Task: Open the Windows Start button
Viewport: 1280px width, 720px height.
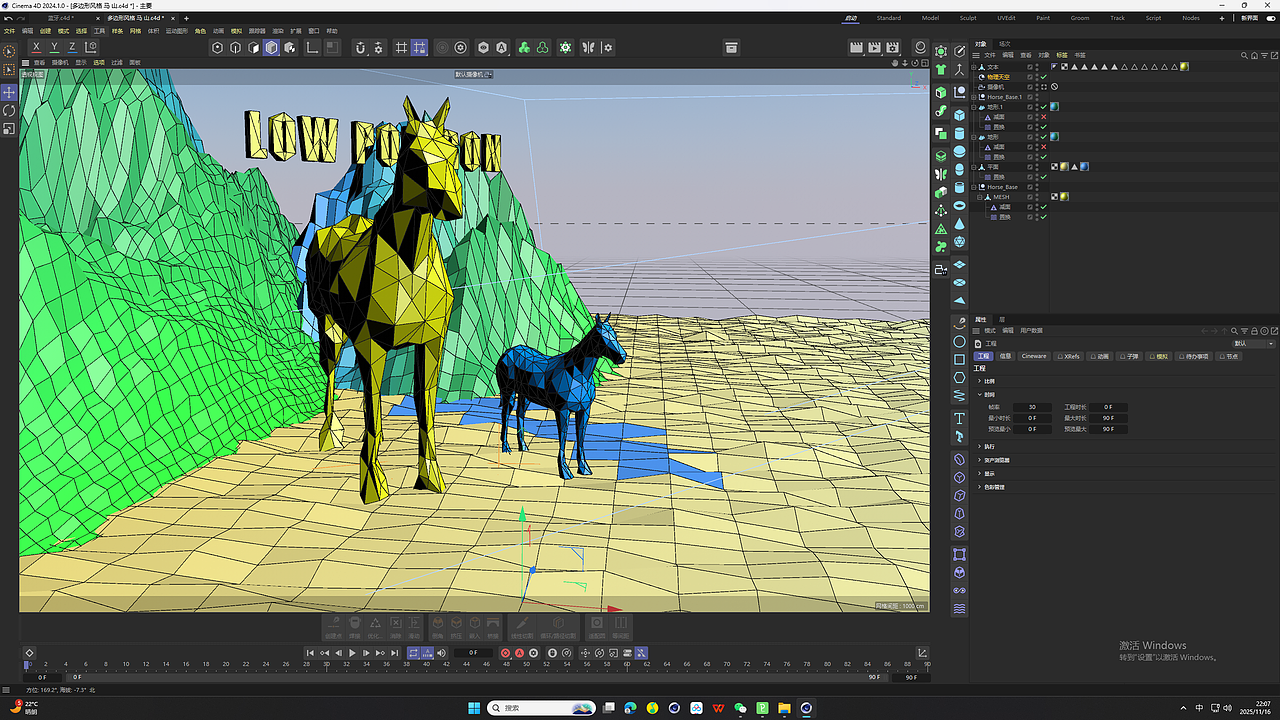Action: (x=474, y=708)
